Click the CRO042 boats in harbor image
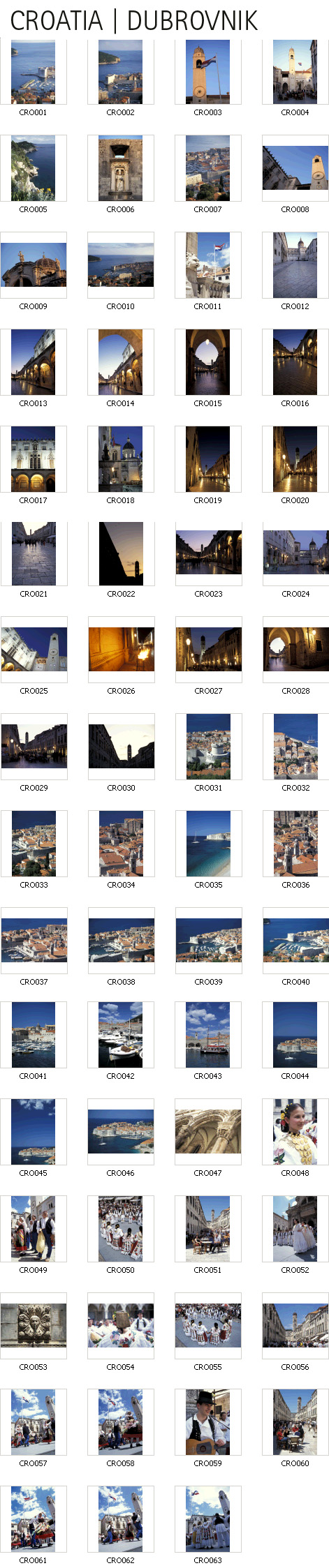The height and width of the screenshot is (1568, 329). [120, 1035]
